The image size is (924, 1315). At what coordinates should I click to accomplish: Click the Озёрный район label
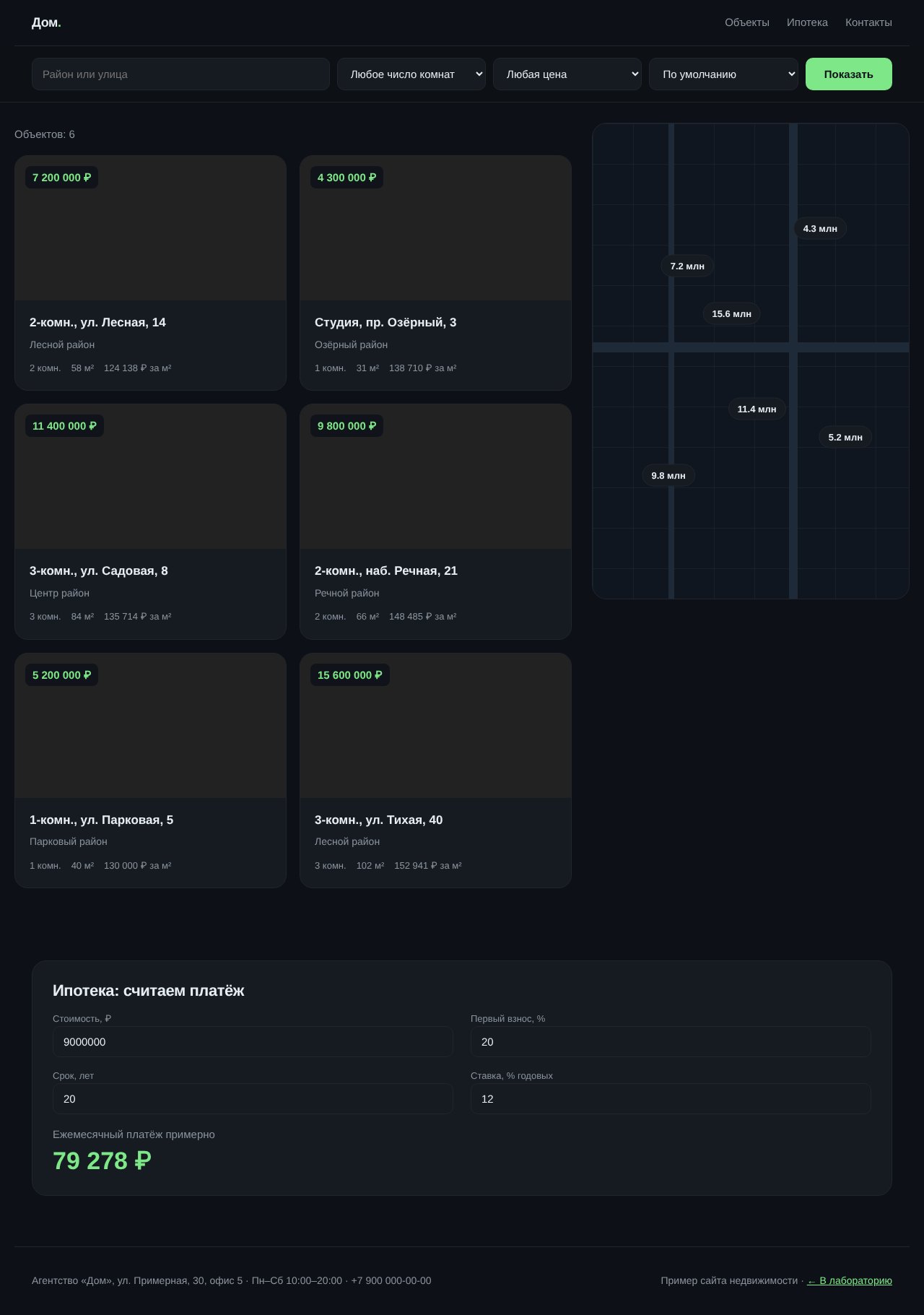pos(351,344)
